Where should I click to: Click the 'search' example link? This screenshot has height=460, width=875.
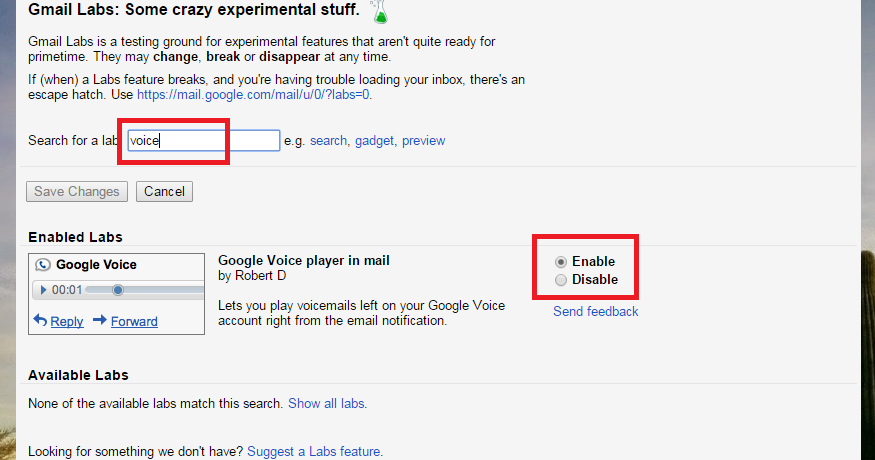(x=328, y=141)
